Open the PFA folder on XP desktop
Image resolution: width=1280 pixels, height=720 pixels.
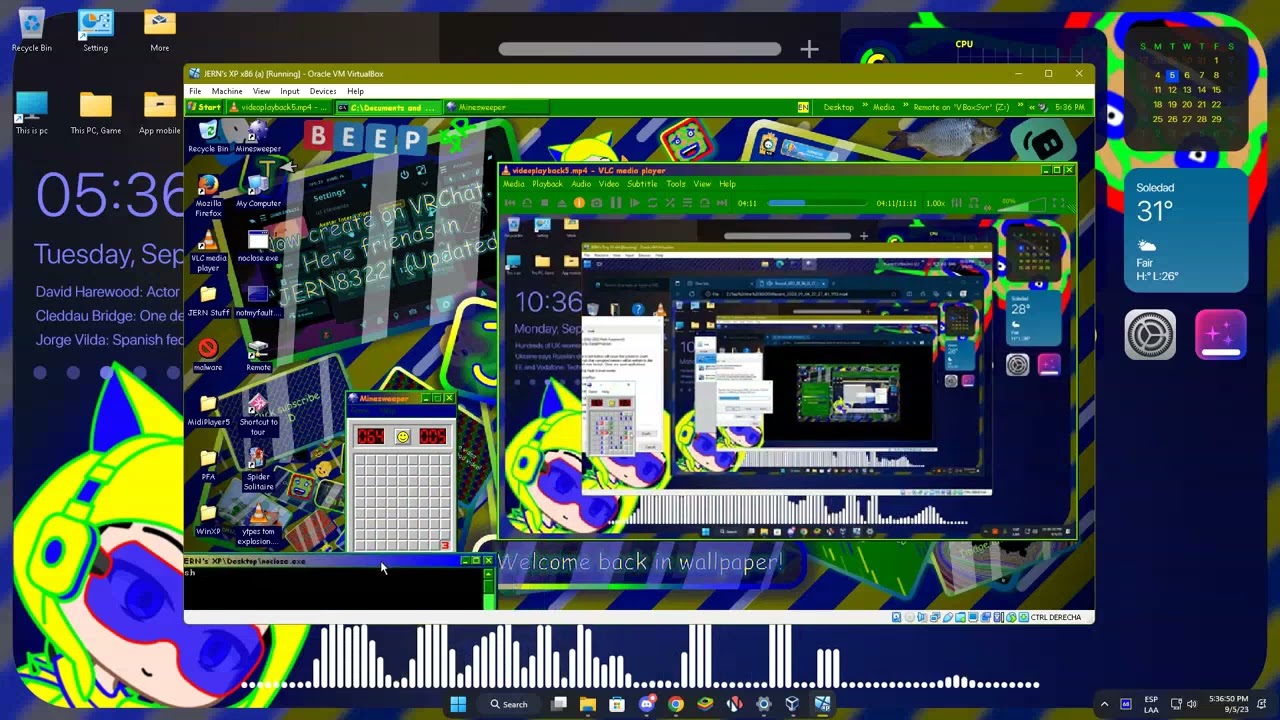tap(208, 465)
